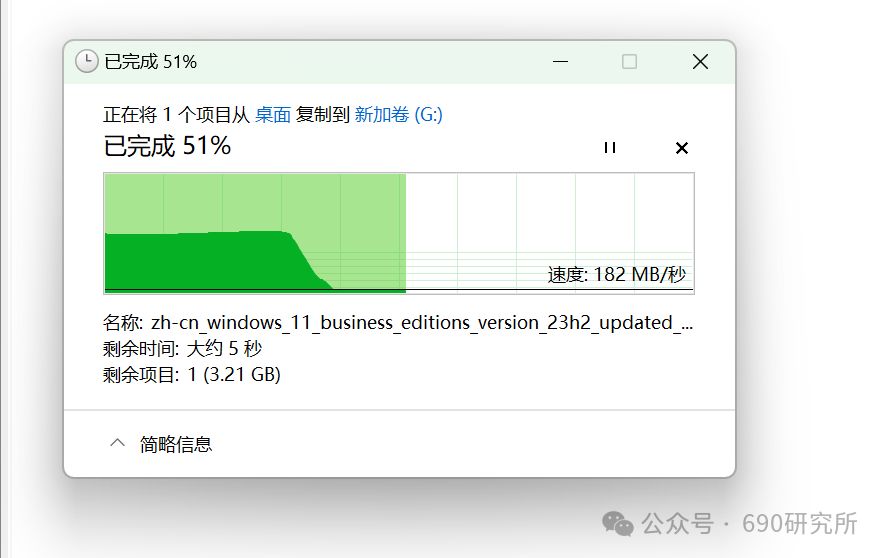Click the file name starting zh-cn_windows_11
This screenshot has height=558, width=885.
tap(421, 324)
